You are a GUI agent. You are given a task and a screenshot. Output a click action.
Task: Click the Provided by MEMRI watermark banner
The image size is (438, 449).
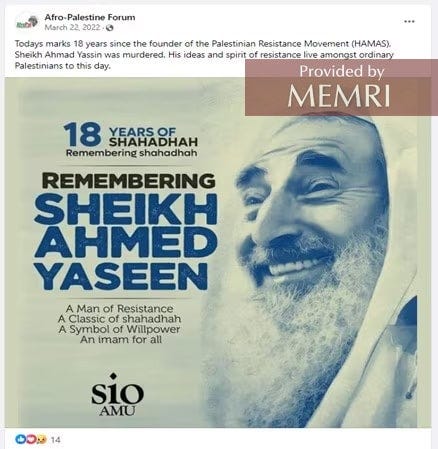pos(341,88)
